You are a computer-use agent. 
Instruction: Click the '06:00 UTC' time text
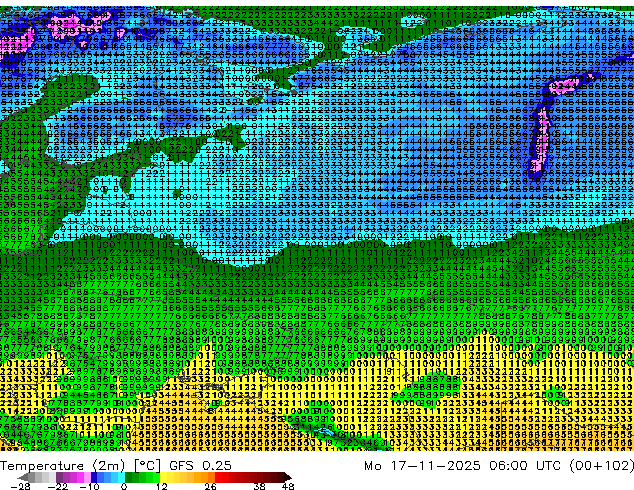pos(527,466)
